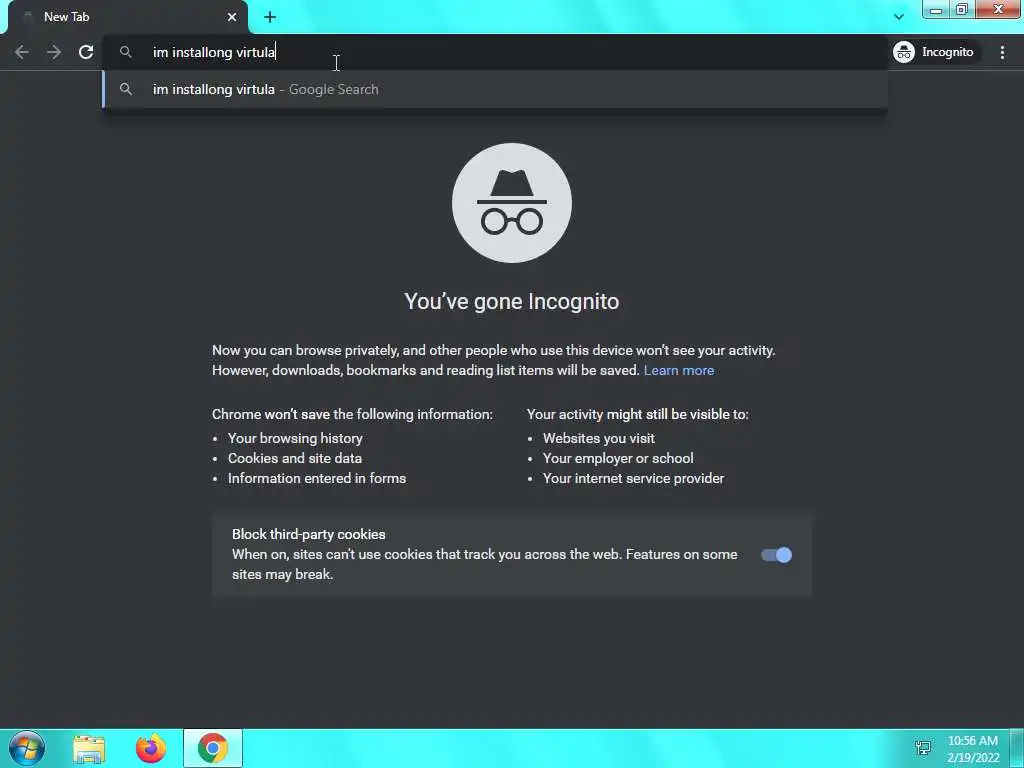Toggle Block third-party cookies switch
The width and height of the screenshot is (1024, 768).
tap(776, 555)
